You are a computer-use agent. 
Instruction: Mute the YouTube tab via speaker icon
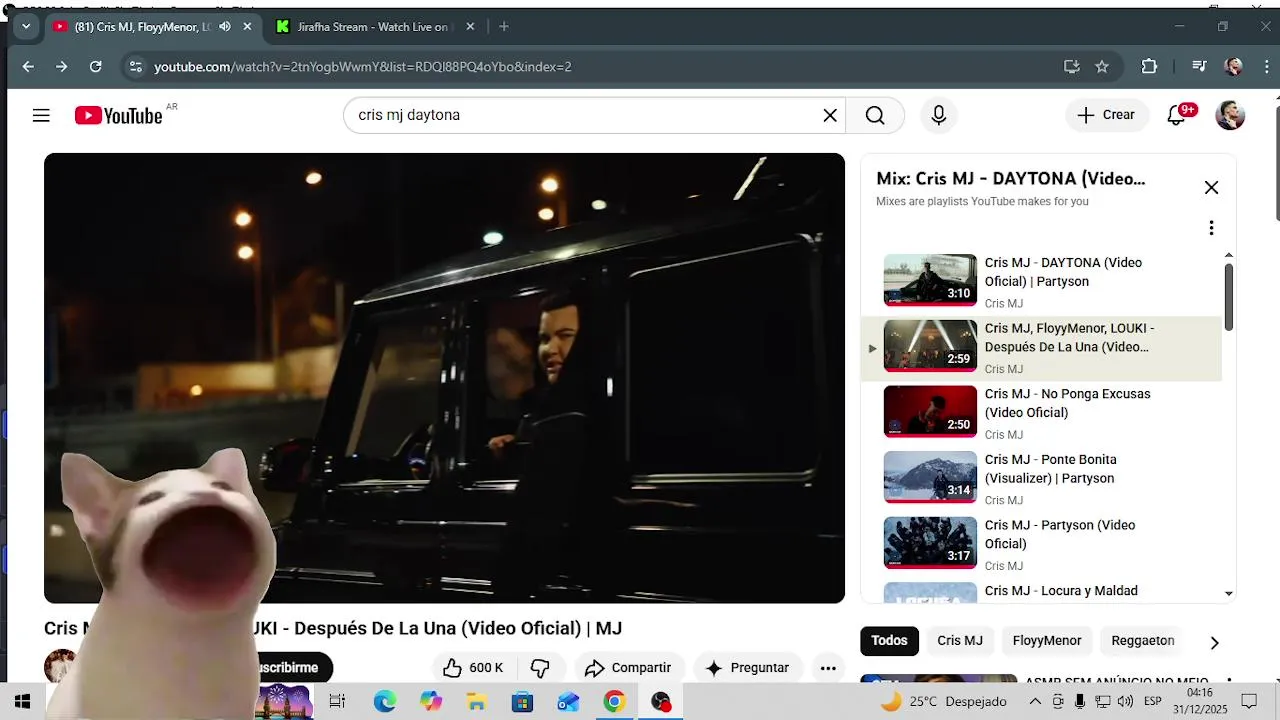pyautogui.click(x=225, y=27)
